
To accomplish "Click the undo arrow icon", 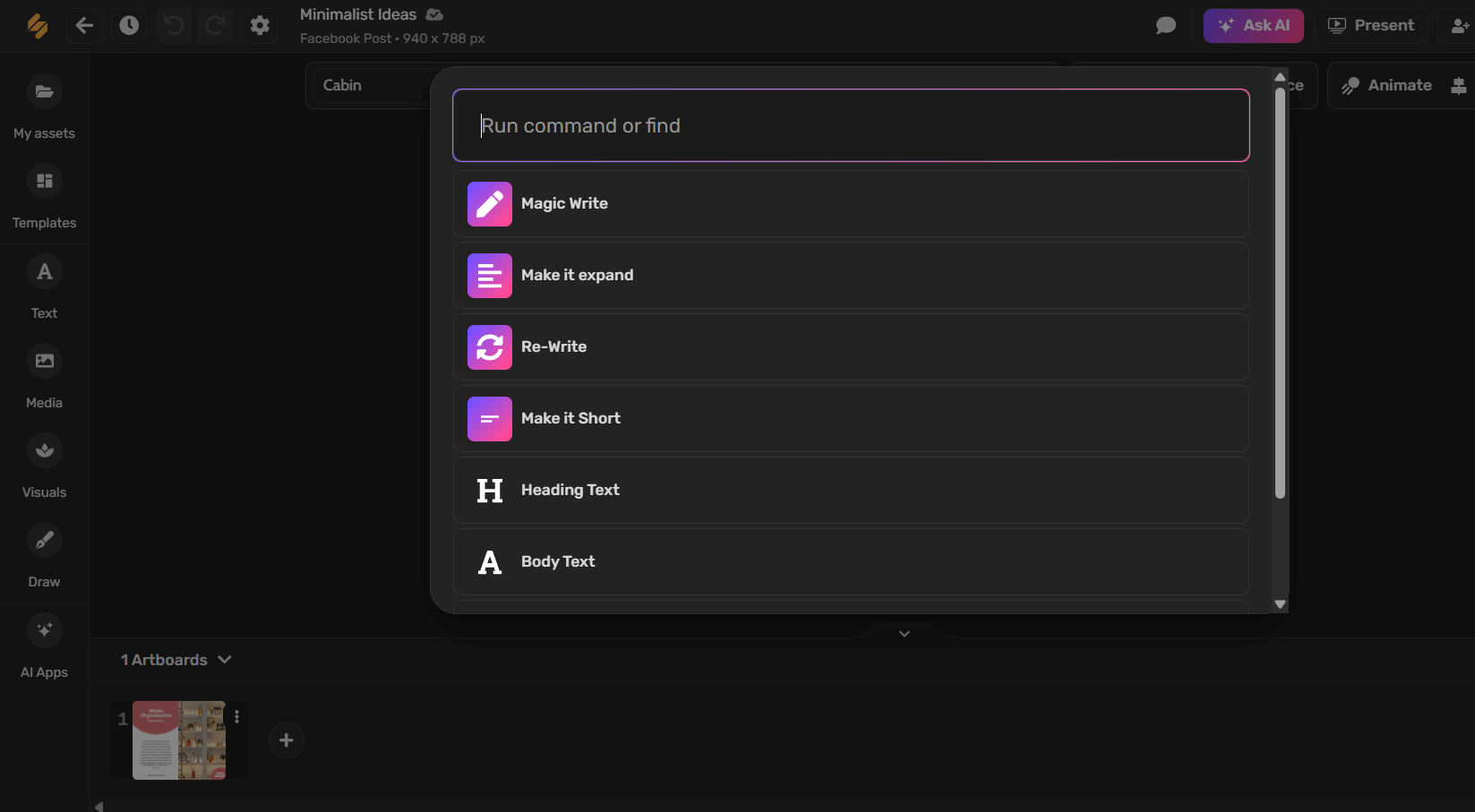I will coord(174,25).
